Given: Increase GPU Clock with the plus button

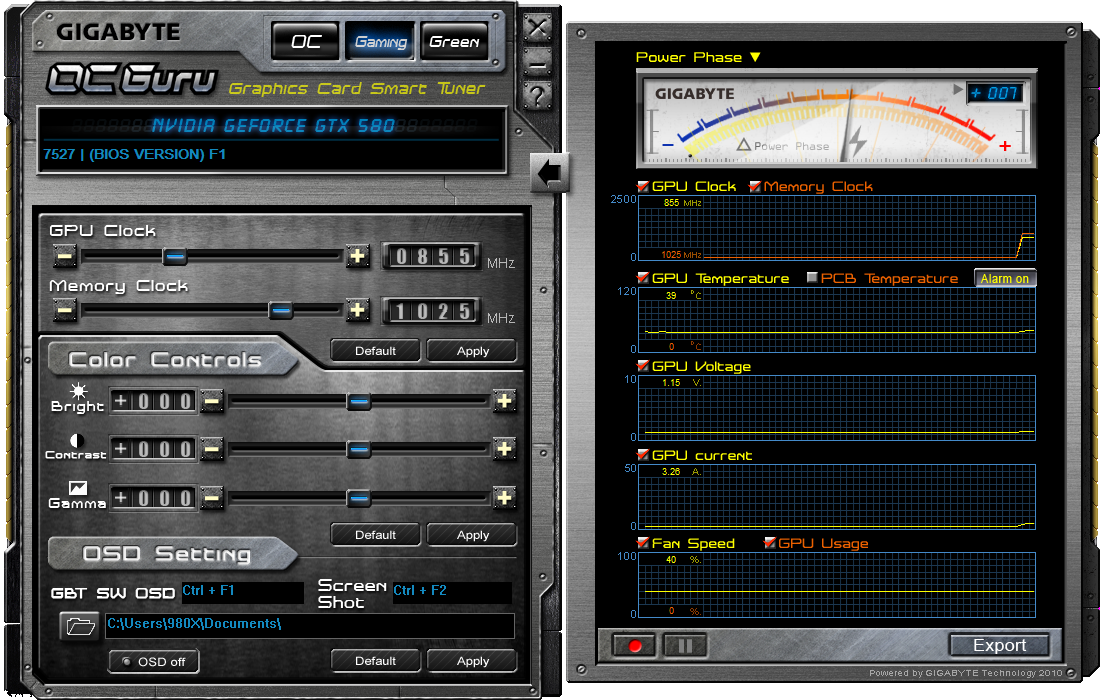Looking at the screenshot, I should click(x=358, y=256).
